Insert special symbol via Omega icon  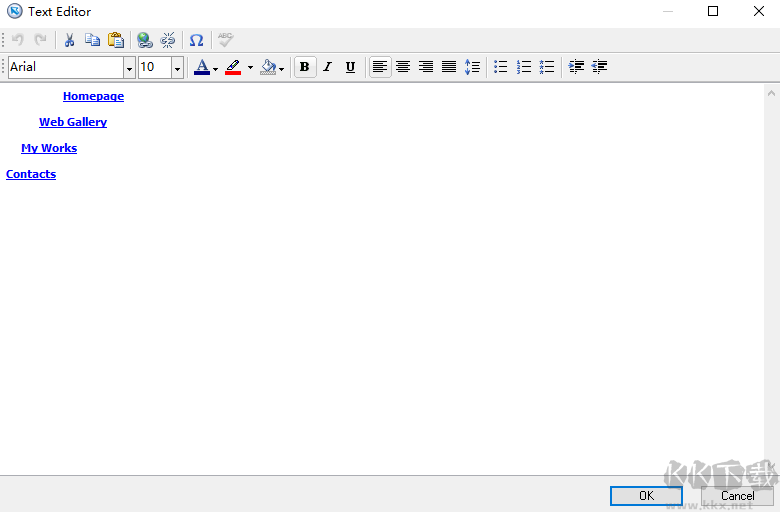(196, 40)
